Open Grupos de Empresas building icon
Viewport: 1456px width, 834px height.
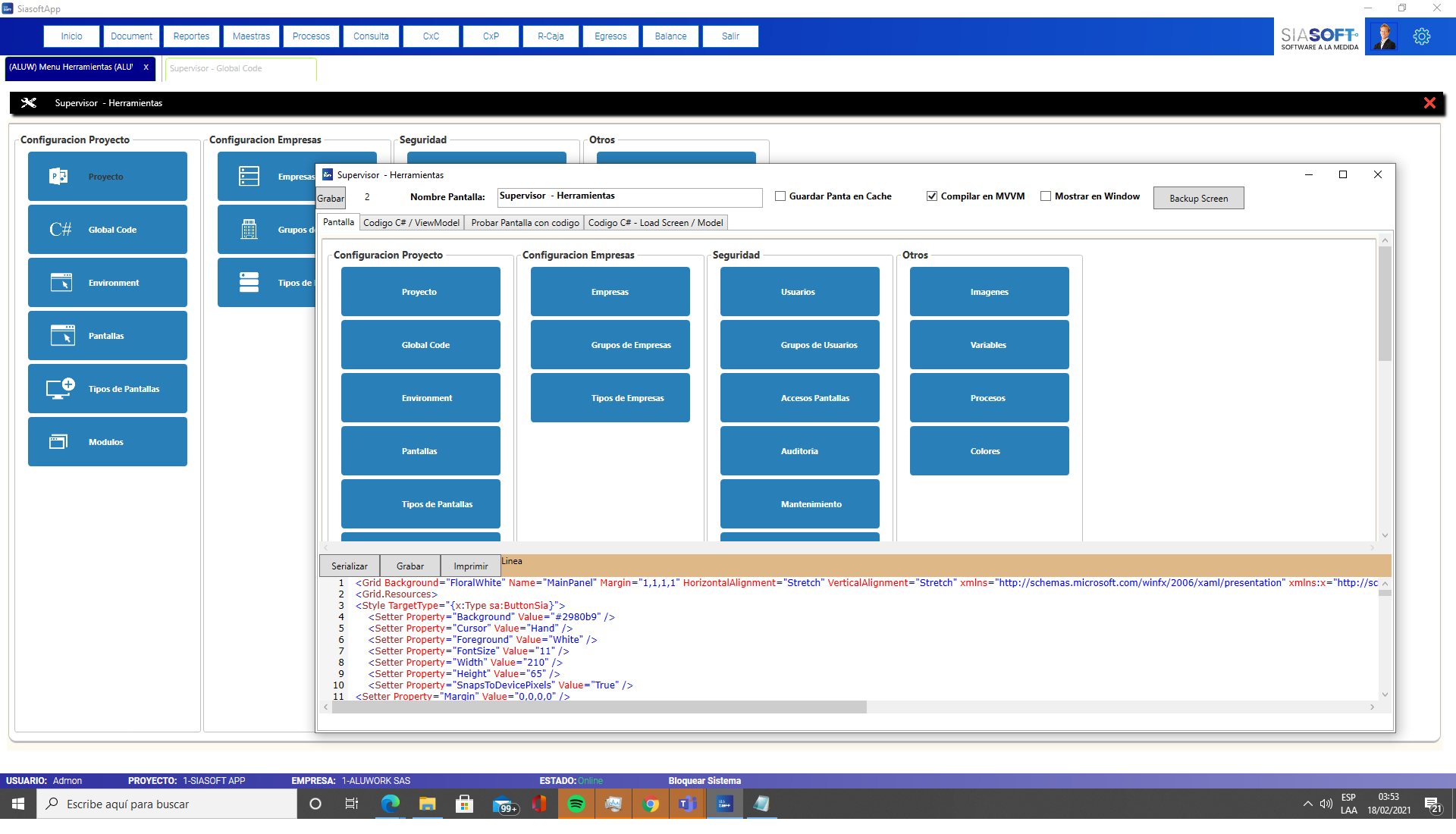coord(248,229)
